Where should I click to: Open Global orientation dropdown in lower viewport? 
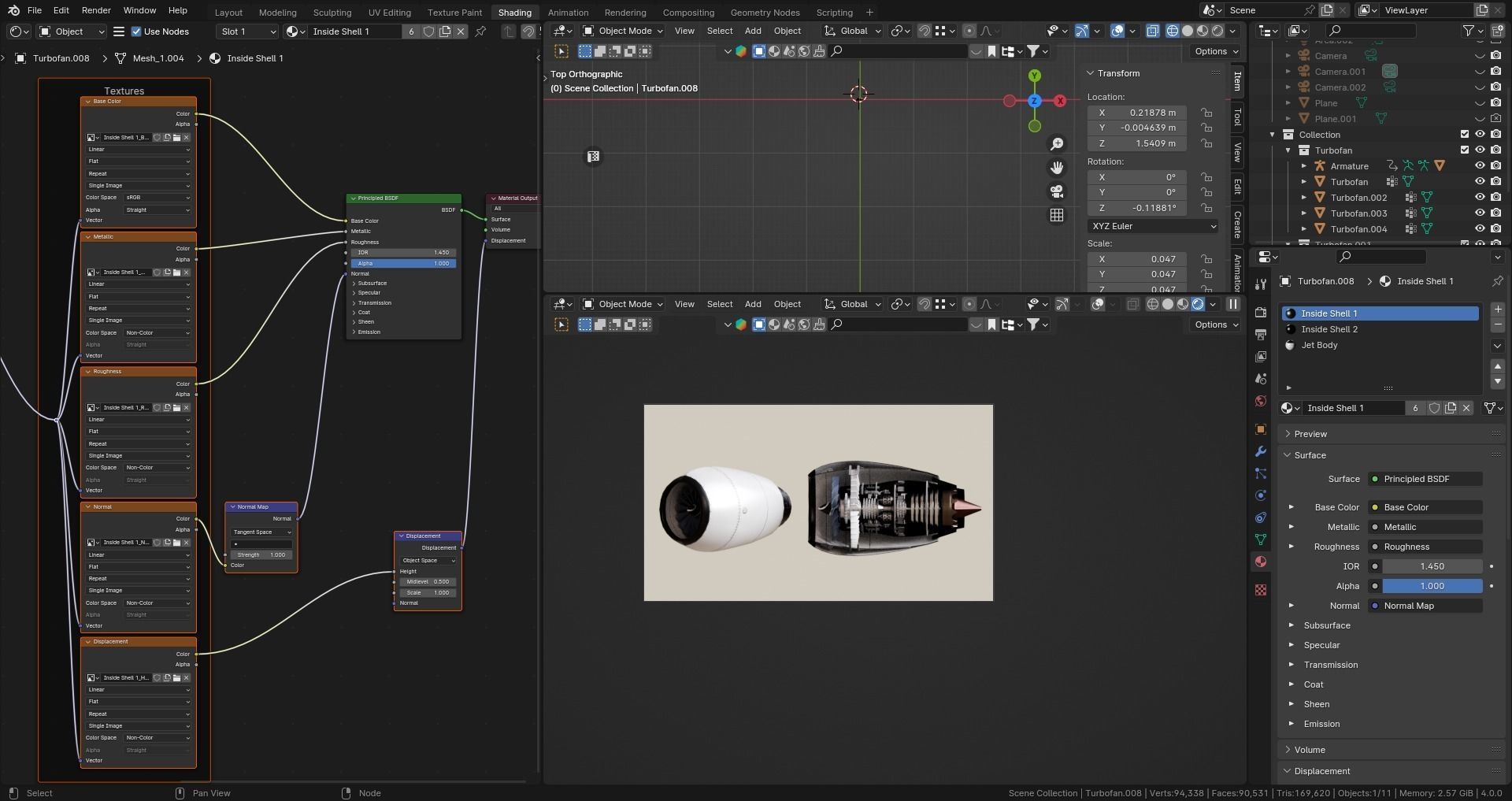(853, 304)
